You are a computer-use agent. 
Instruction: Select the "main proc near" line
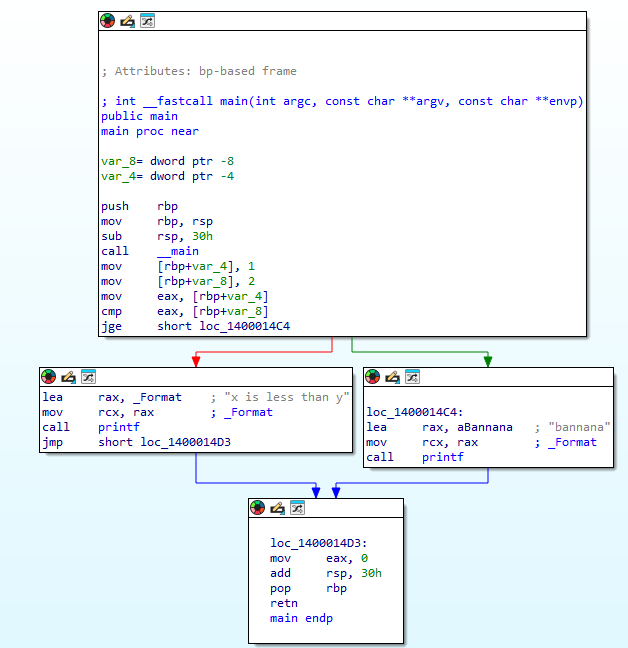pos(150,131)
